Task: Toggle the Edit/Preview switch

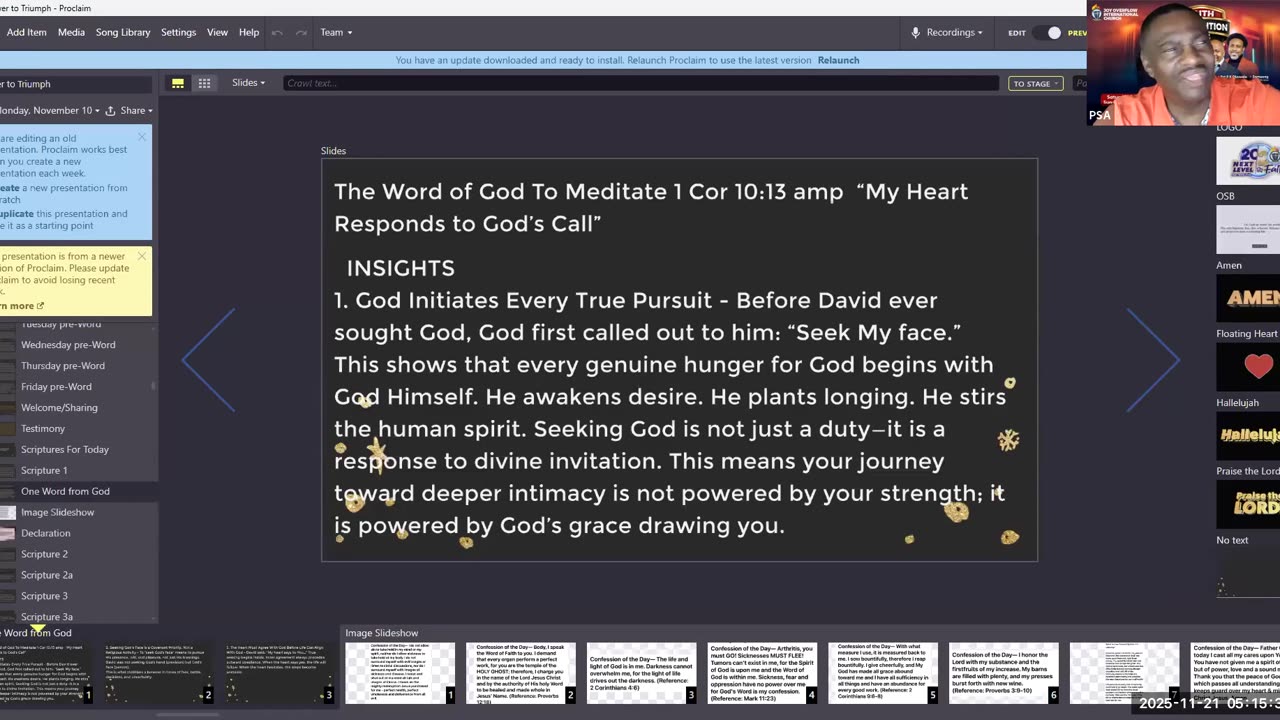Action: coord(1048,33)
